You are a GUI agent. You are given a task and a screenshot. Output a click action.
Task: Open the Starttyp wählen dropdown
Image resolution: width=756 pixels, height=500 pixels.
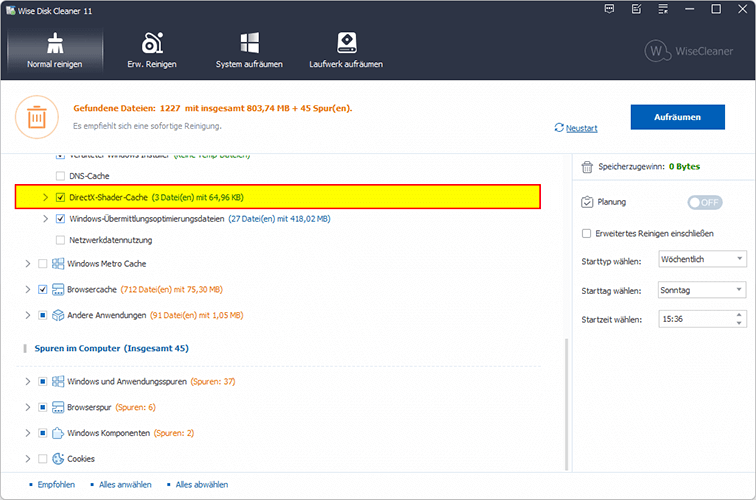coord(702,259)
